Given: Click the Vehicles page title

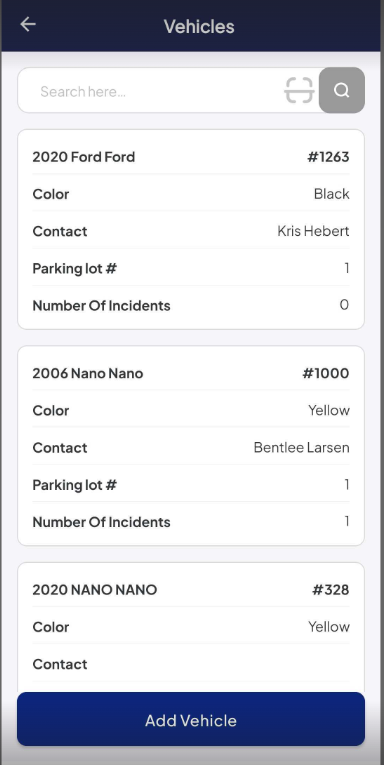Looking at the screenshot, I should [x=199, y=26].
